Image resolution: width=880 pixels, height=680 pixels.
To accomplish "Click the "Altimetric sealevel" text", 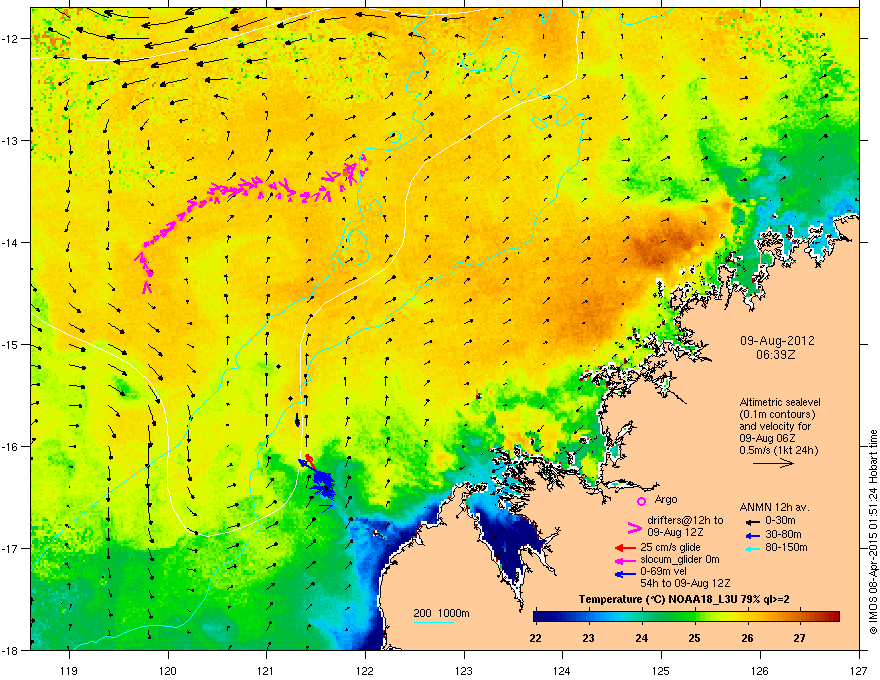I will point(780,402).
